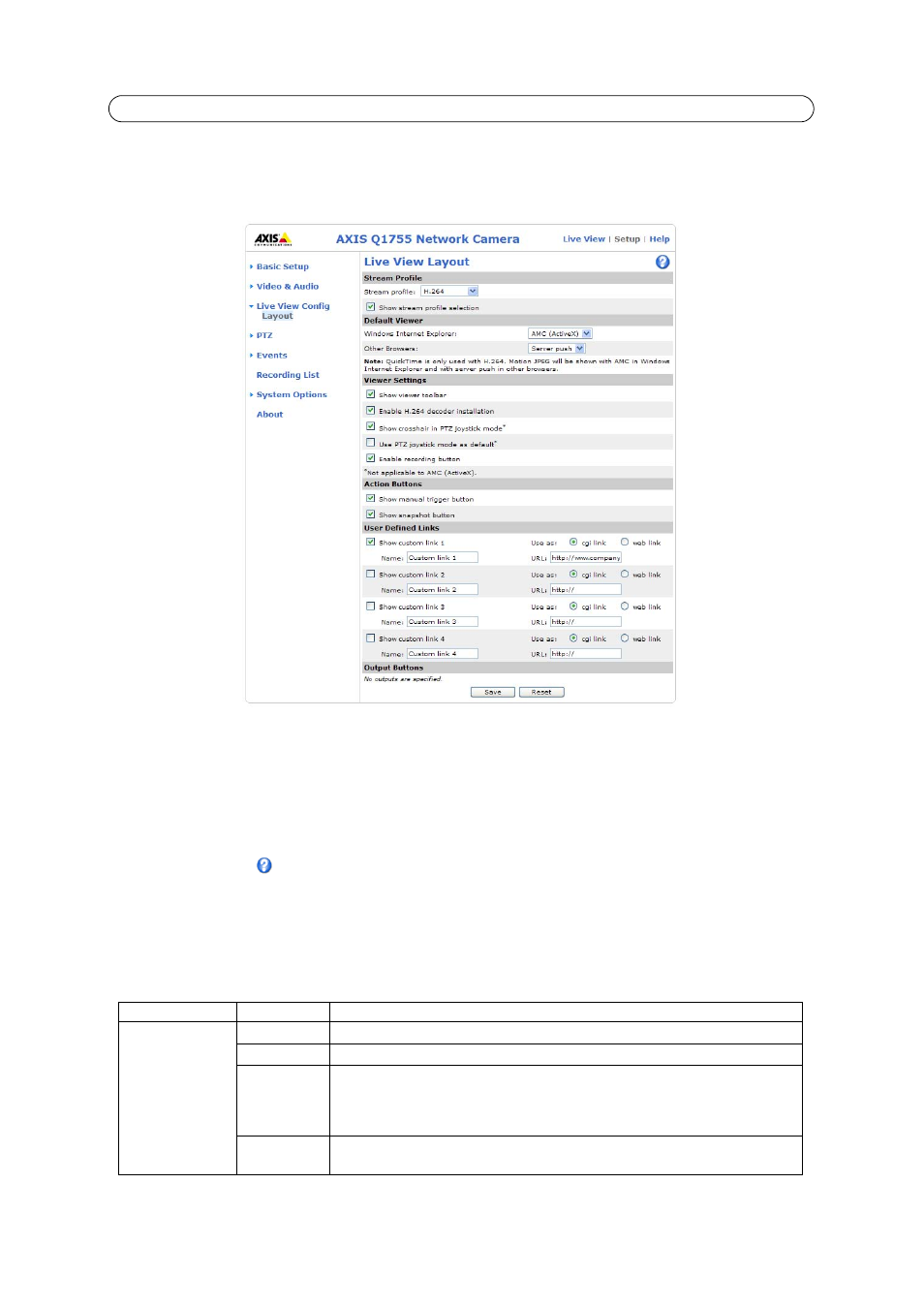Open the Stream profile H.264 dropdown
The width and height of the screenshot is (924, 1308).
(x=449, y=291)
